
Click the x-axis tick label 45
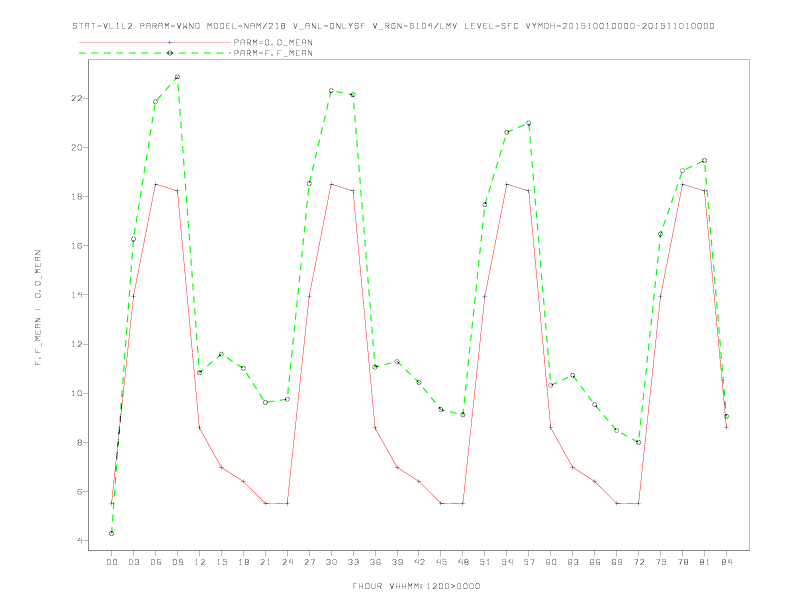pyautogui.click(x=441, y=562)
